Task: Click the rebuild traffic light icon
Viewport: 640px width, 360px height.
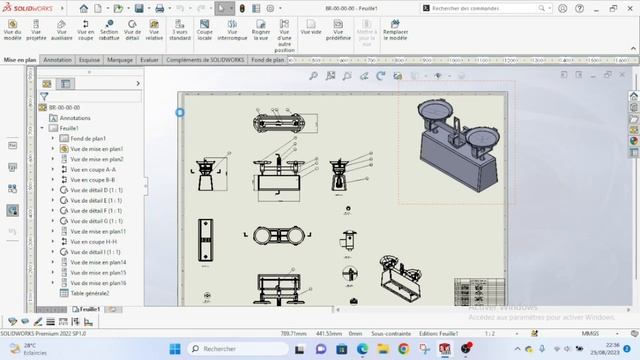Action: pos(242,8)
